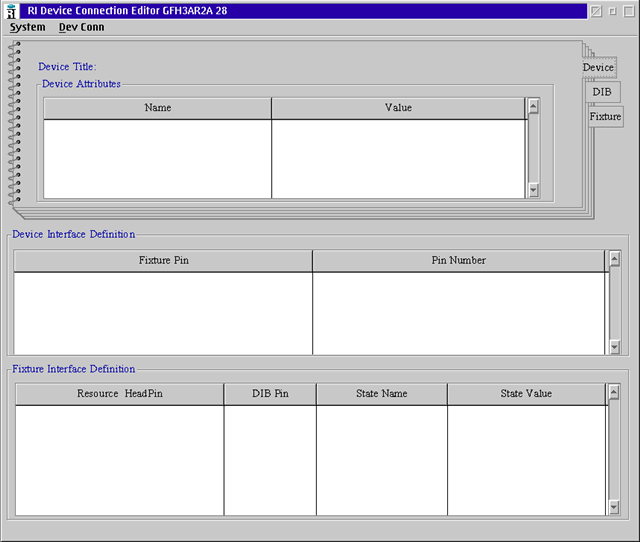This screenshot has height=542, width=640.
Task: Click scroll down arrow in Device Attributes table
Action: click(x=533, y=190)
